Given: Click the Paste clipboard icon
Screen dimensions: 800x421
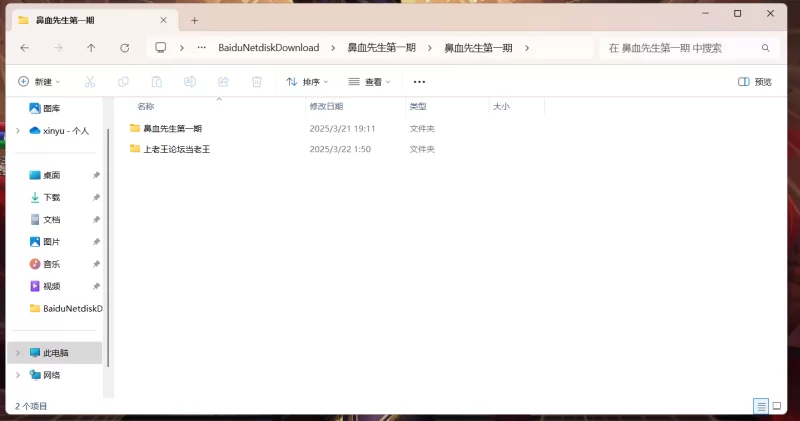Looking at the screenshot, I should 157,82.
